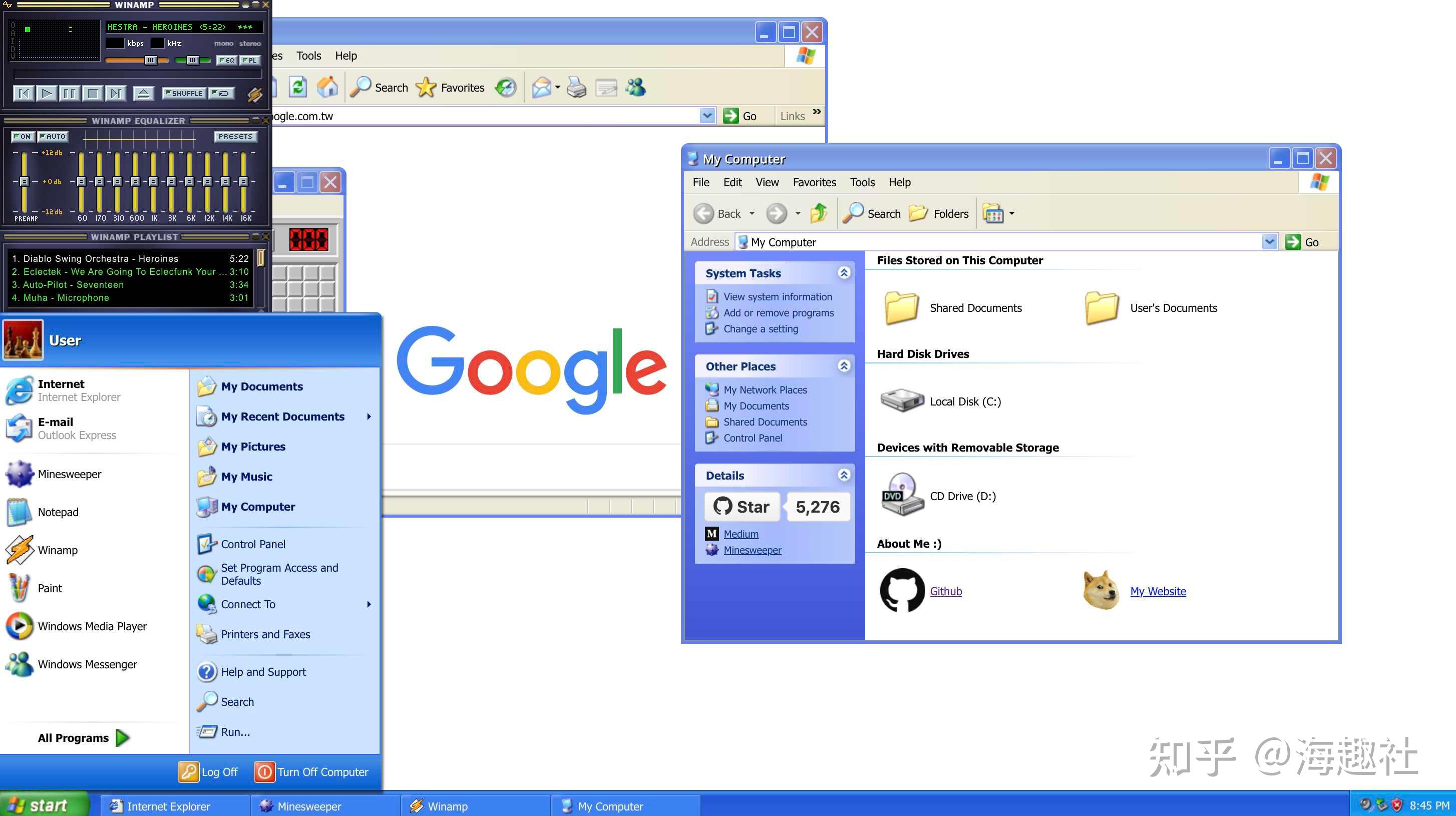The height and width of the screenshot is (816, 1456).
Task: Open the My Website link
Action: coord(1158,591)
